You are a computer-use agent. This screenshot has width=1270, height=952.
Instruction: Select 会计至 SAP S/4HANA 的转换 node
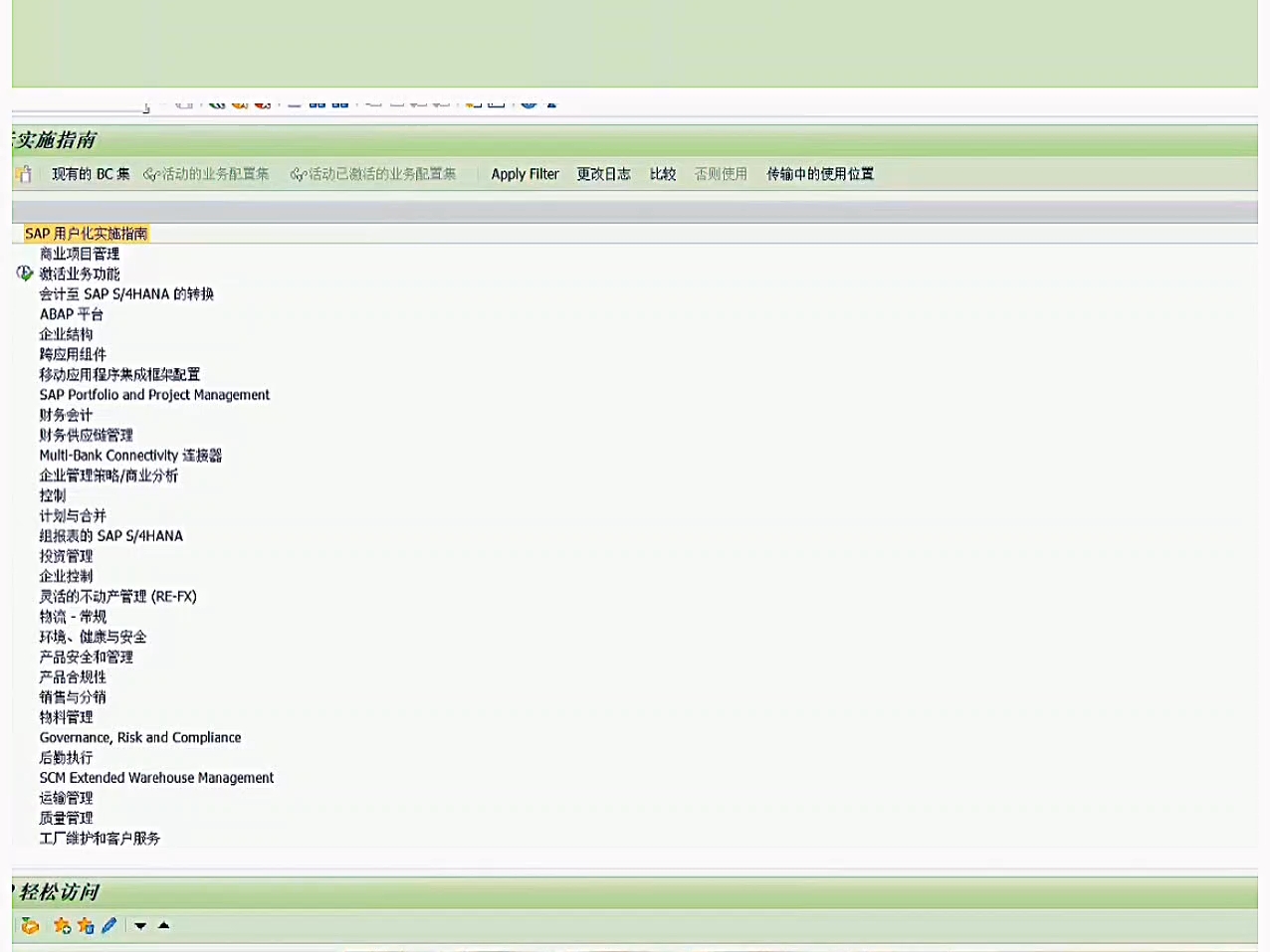point(126,294)
